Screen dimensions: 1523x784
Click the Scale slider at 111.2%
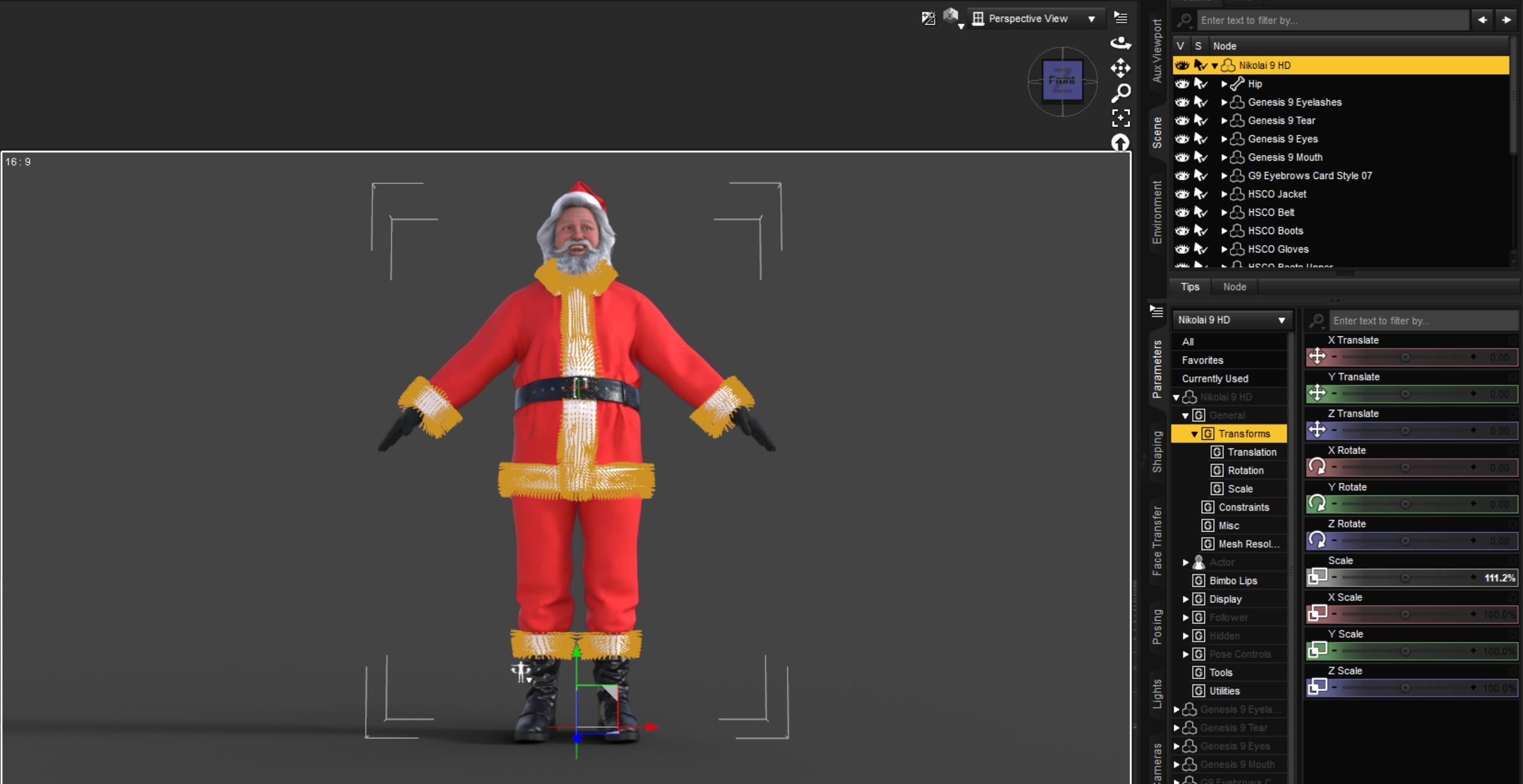coord(1405,577)
